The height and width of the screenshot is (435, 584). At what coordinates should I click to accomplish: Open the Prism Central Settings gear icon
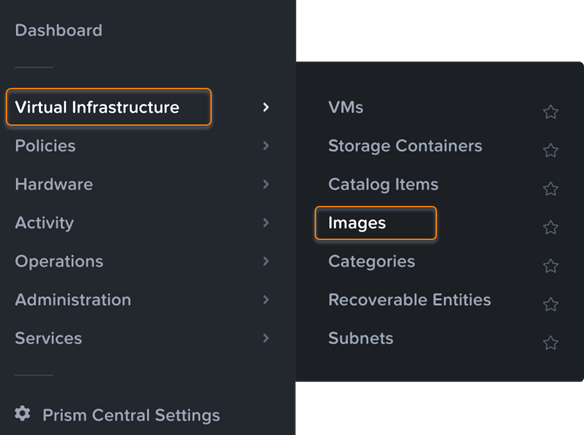(22, 414)
